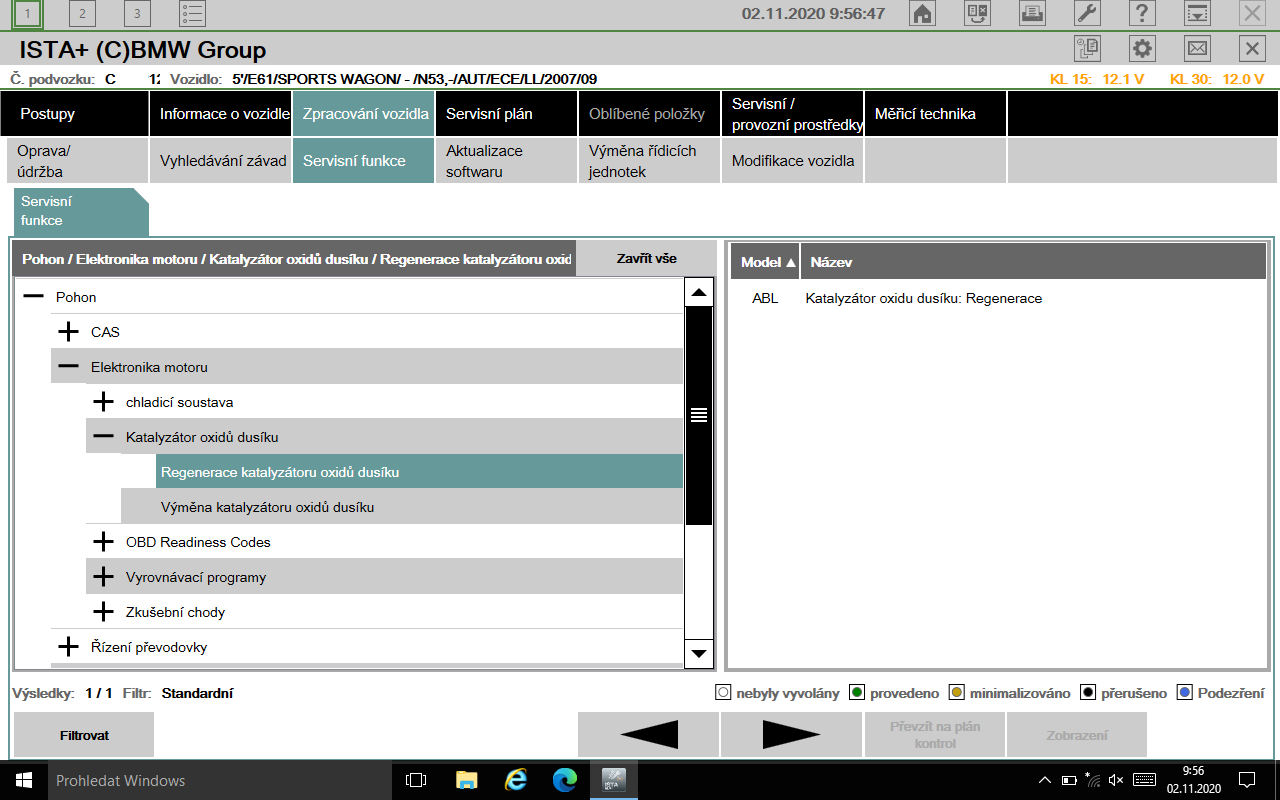The image size is (1280, 800).
Task: Open File Explorer from taskbar
Action: coord(466,780)
